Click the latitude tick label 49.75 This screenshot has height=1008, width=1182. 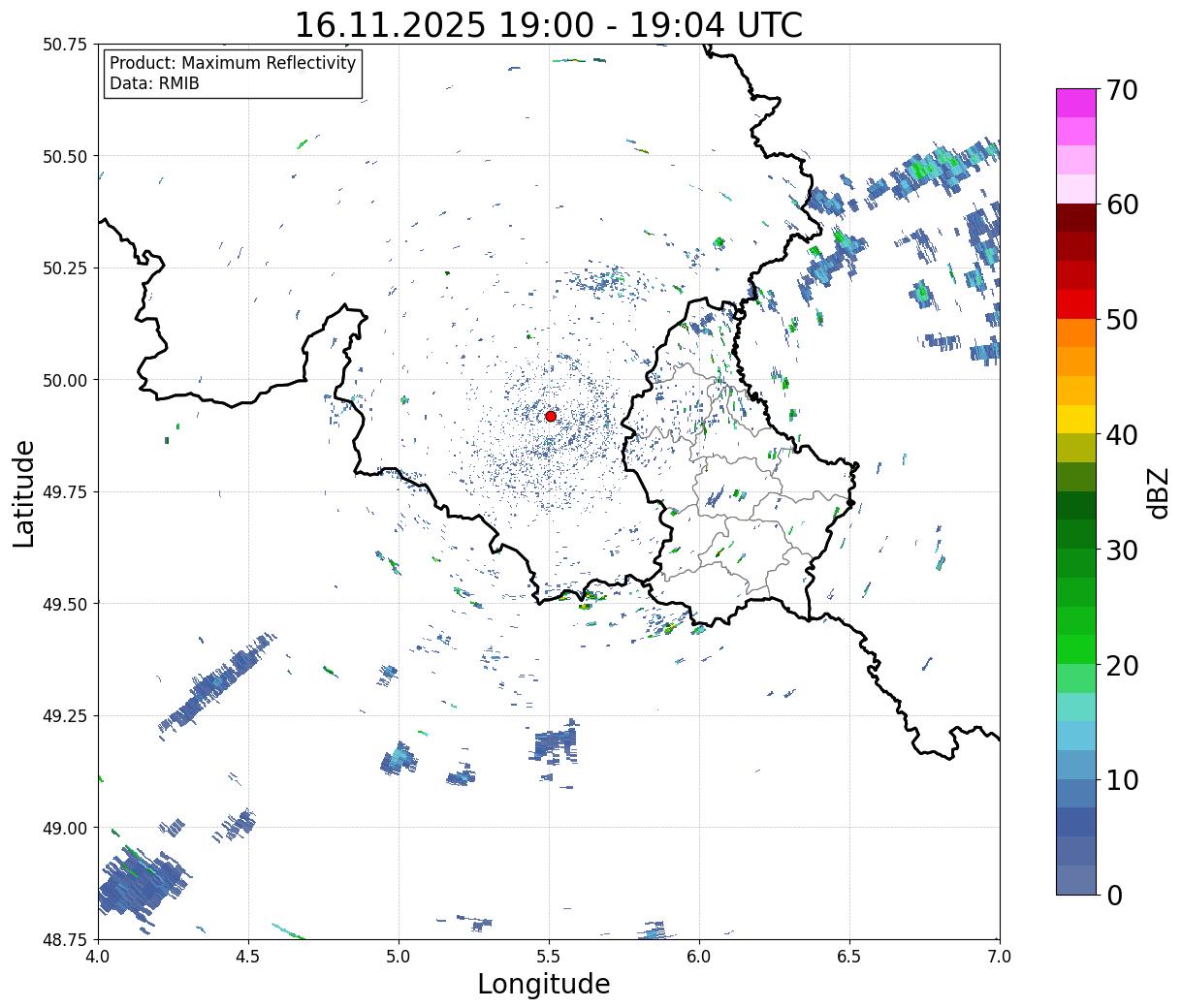(x=65, y=492)
